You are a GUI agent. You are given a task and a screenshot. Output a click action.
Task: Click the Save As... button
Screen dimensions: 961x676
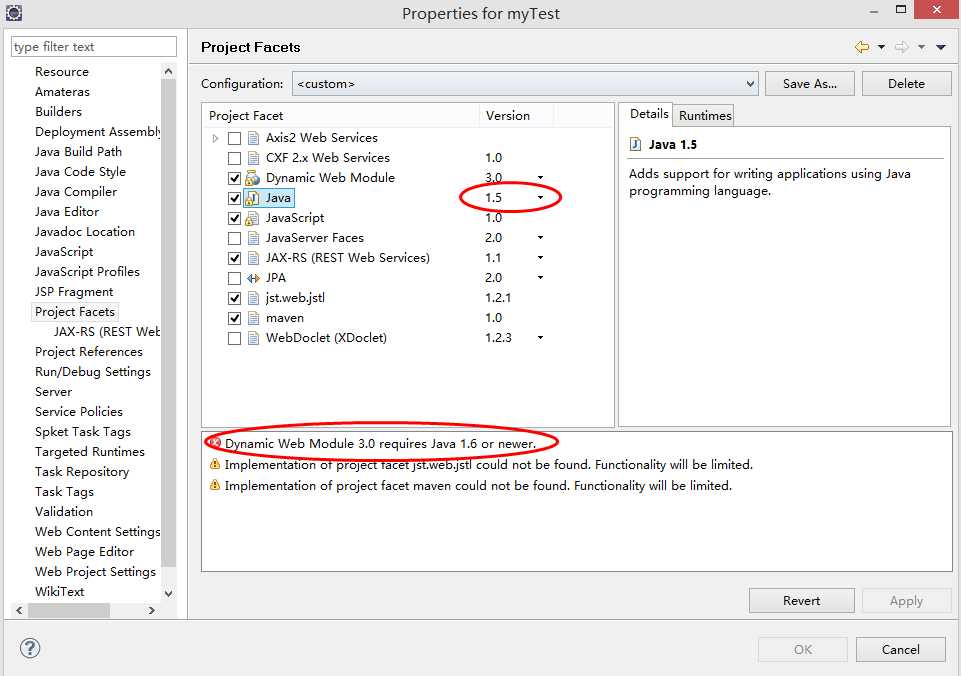coord(810,84)
